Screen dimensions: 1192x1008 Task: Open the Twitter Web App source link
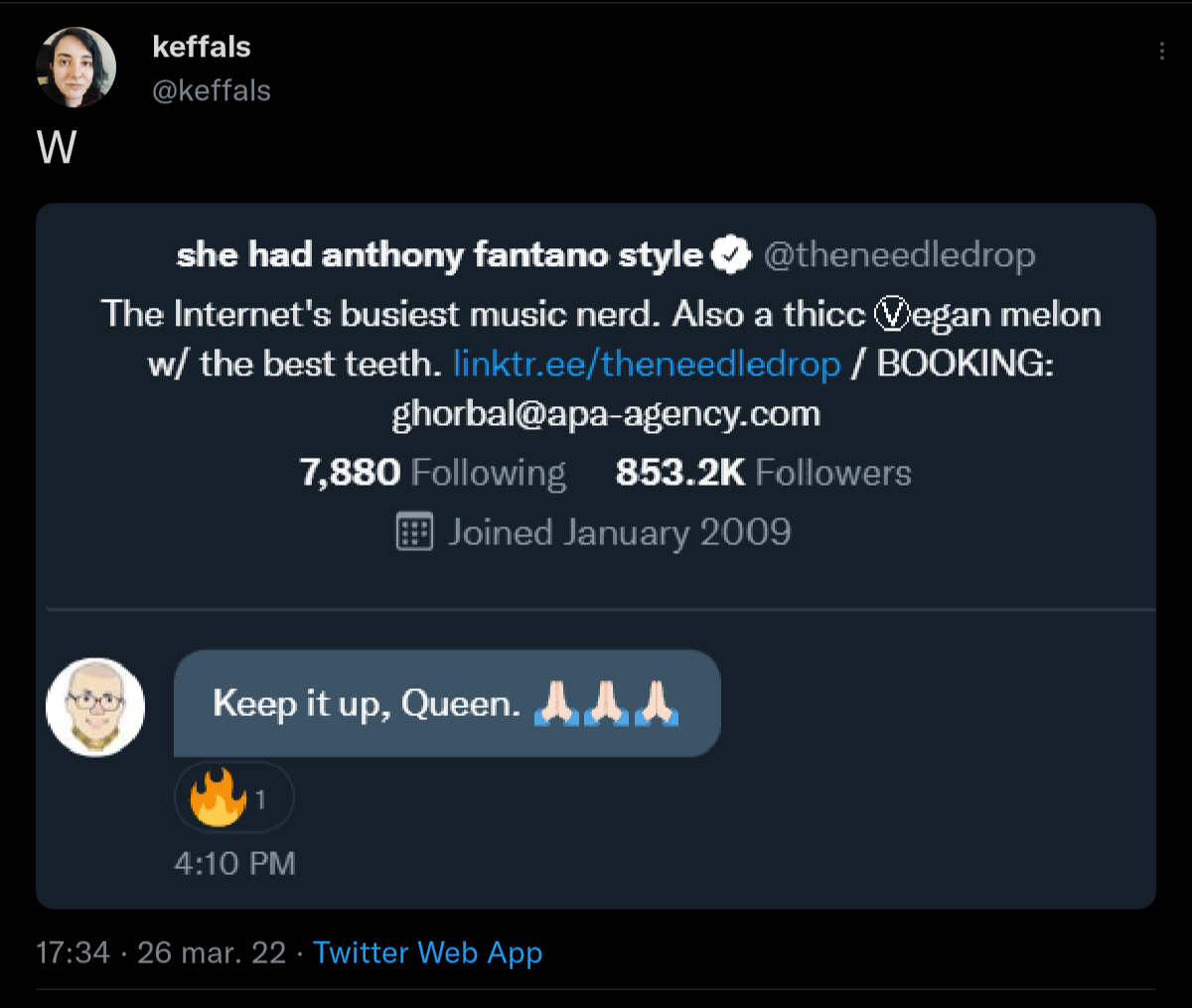pyautogui.click(x=427, y=952)
